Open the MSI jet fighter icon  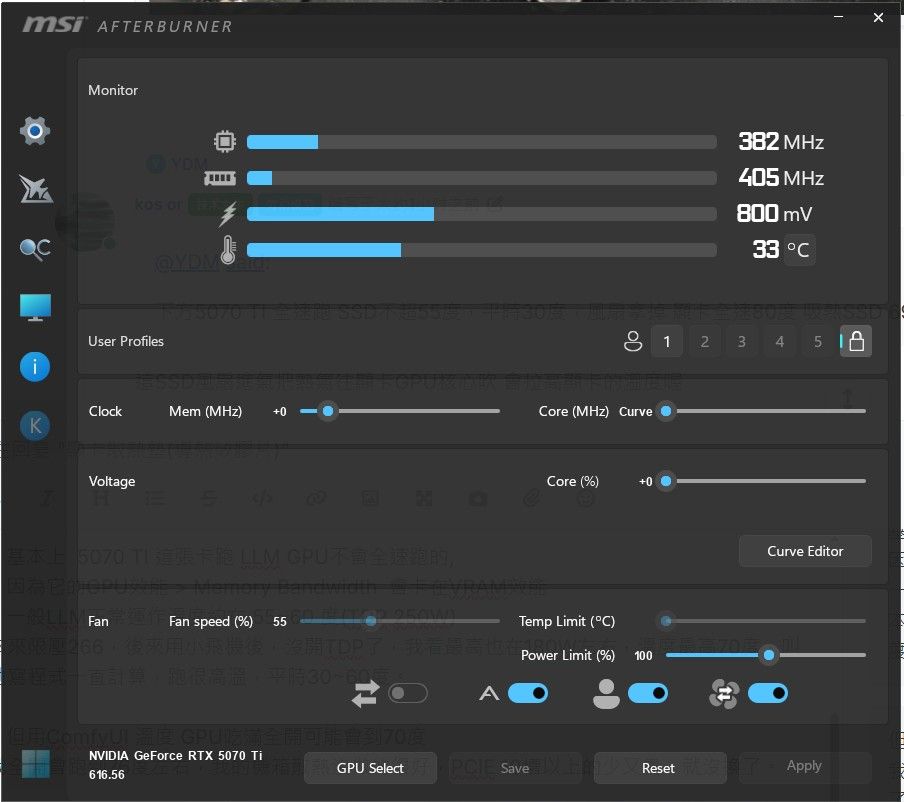point(35,189)
